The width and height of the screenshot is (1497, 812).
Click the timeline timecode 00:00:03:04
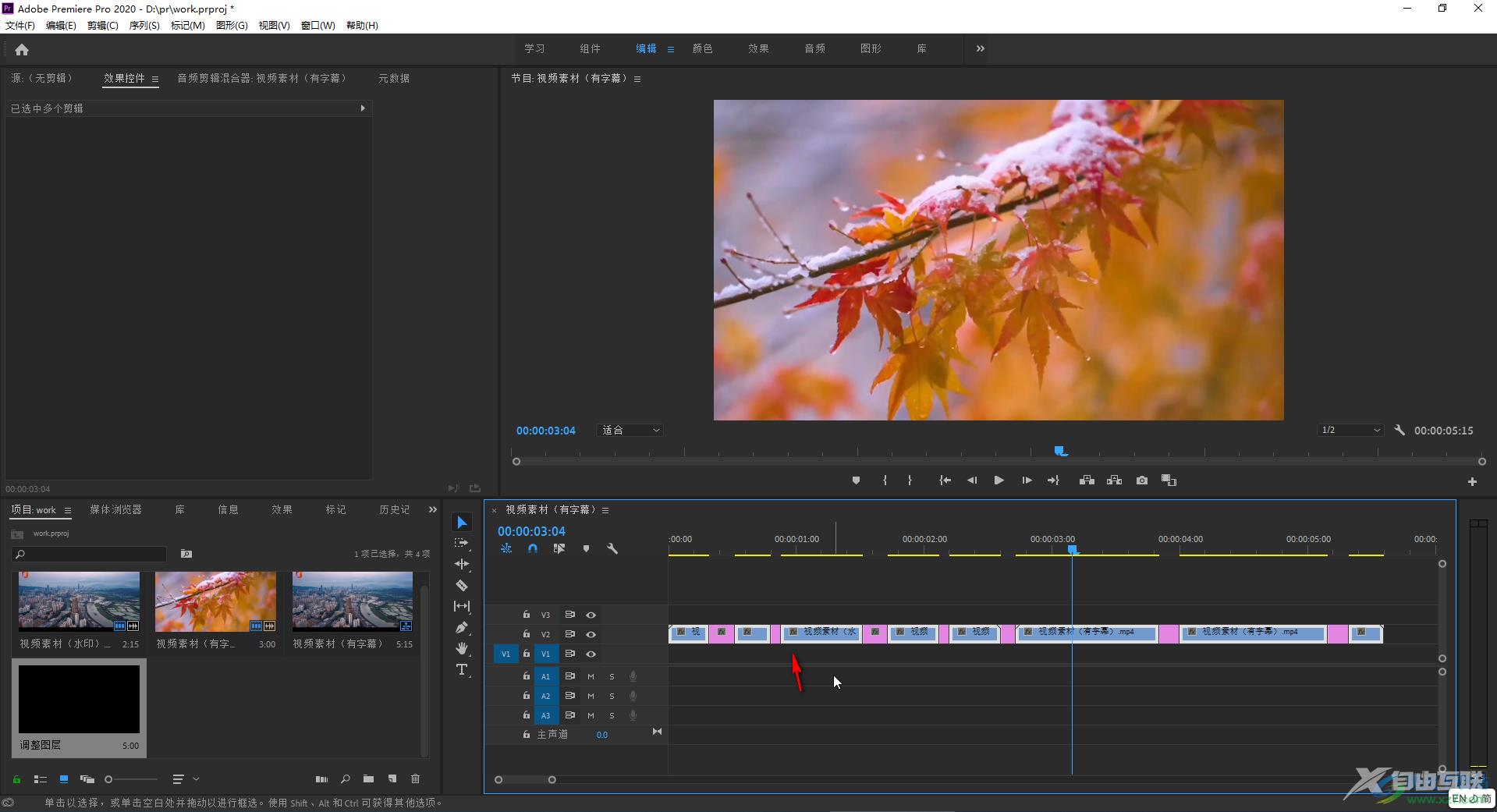pos(531,531)
